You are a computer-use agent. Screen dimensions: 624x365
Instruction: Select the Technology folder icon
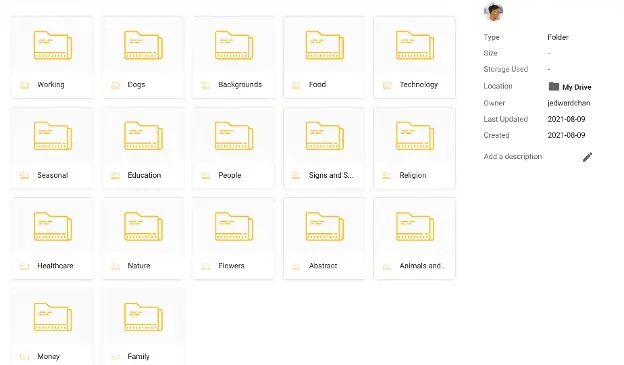pyautogui.click(x=415, y=45)
